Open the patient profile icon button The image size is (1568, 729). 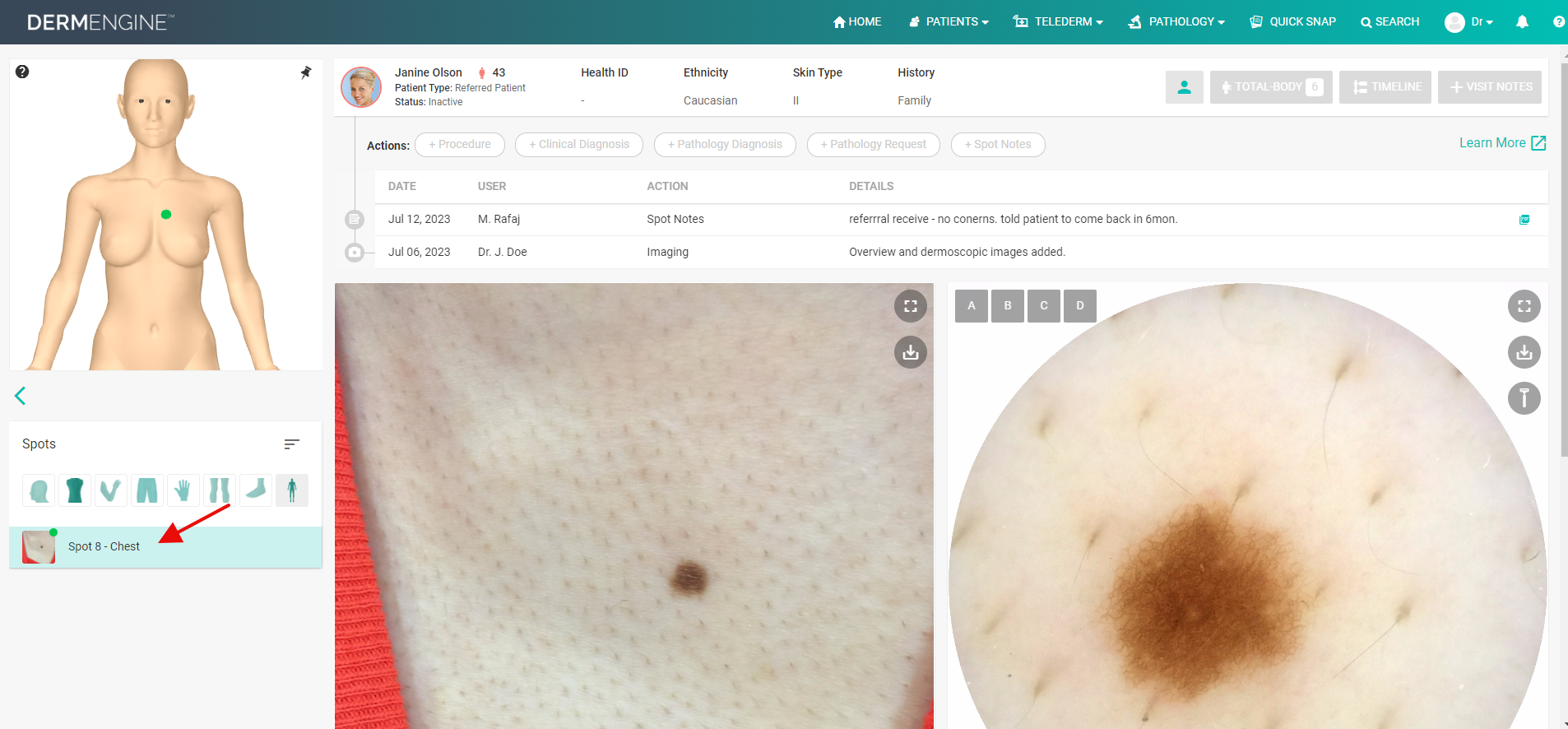[1185, 87]
